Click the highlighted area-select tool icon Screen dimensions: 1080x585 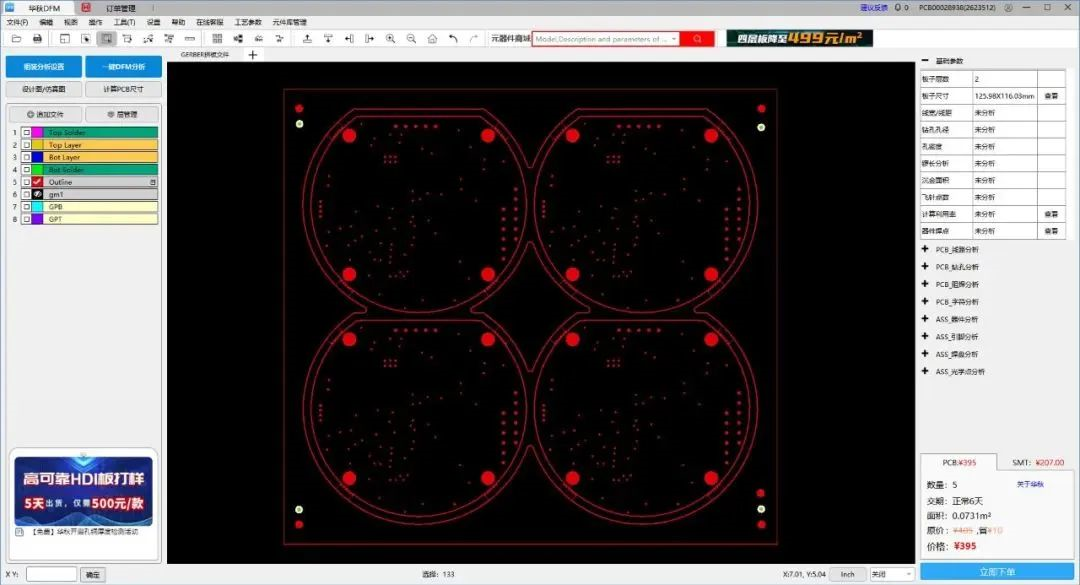click(107, 39)
